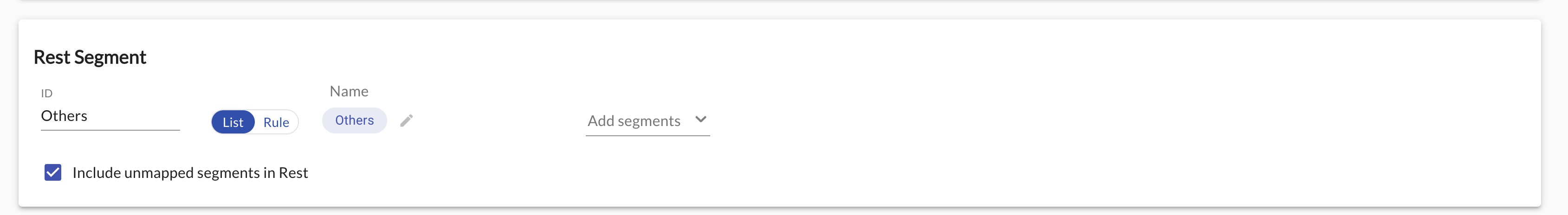
Task: Click the Others name chip
Action: click(x=354, y=120)
